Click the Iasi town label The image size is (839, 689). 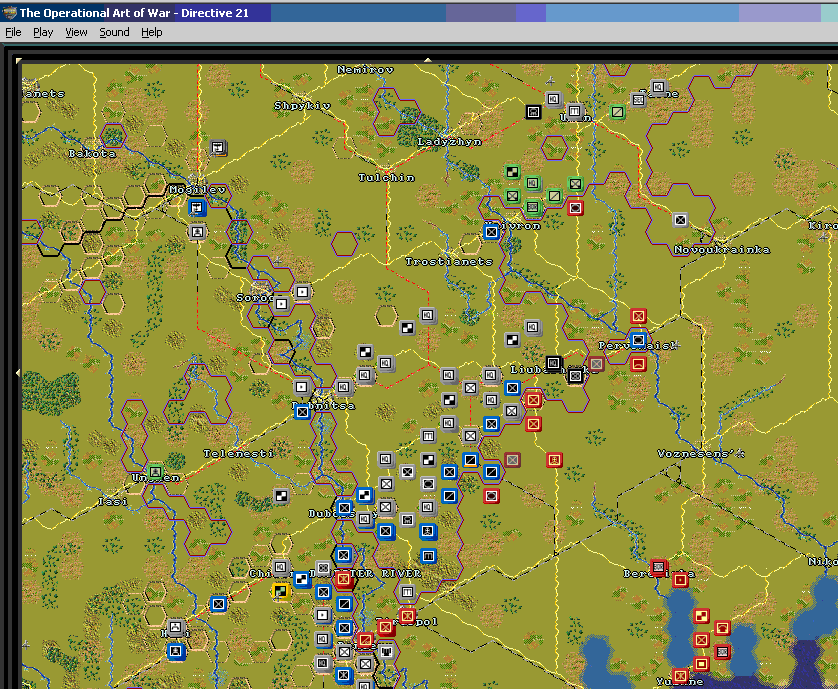tap(113, 502)
